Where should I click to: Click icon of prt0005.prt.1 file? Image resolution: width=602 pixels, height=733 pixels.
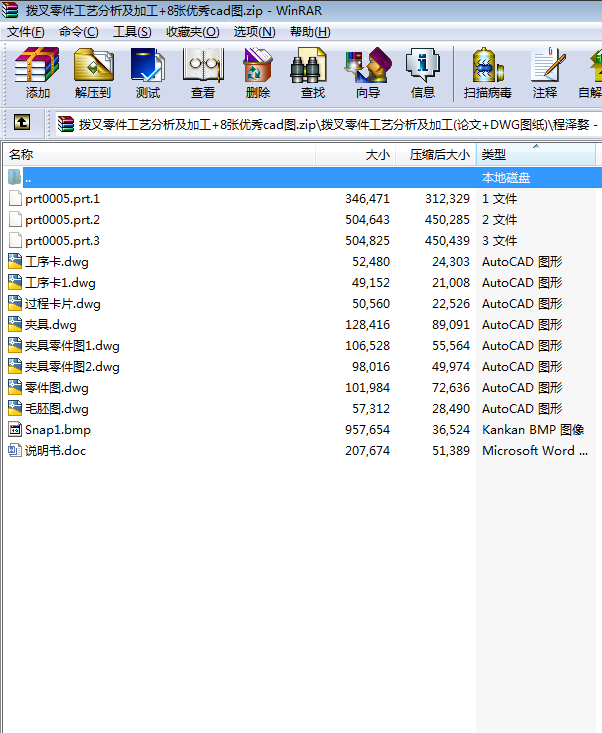point(15,198)
